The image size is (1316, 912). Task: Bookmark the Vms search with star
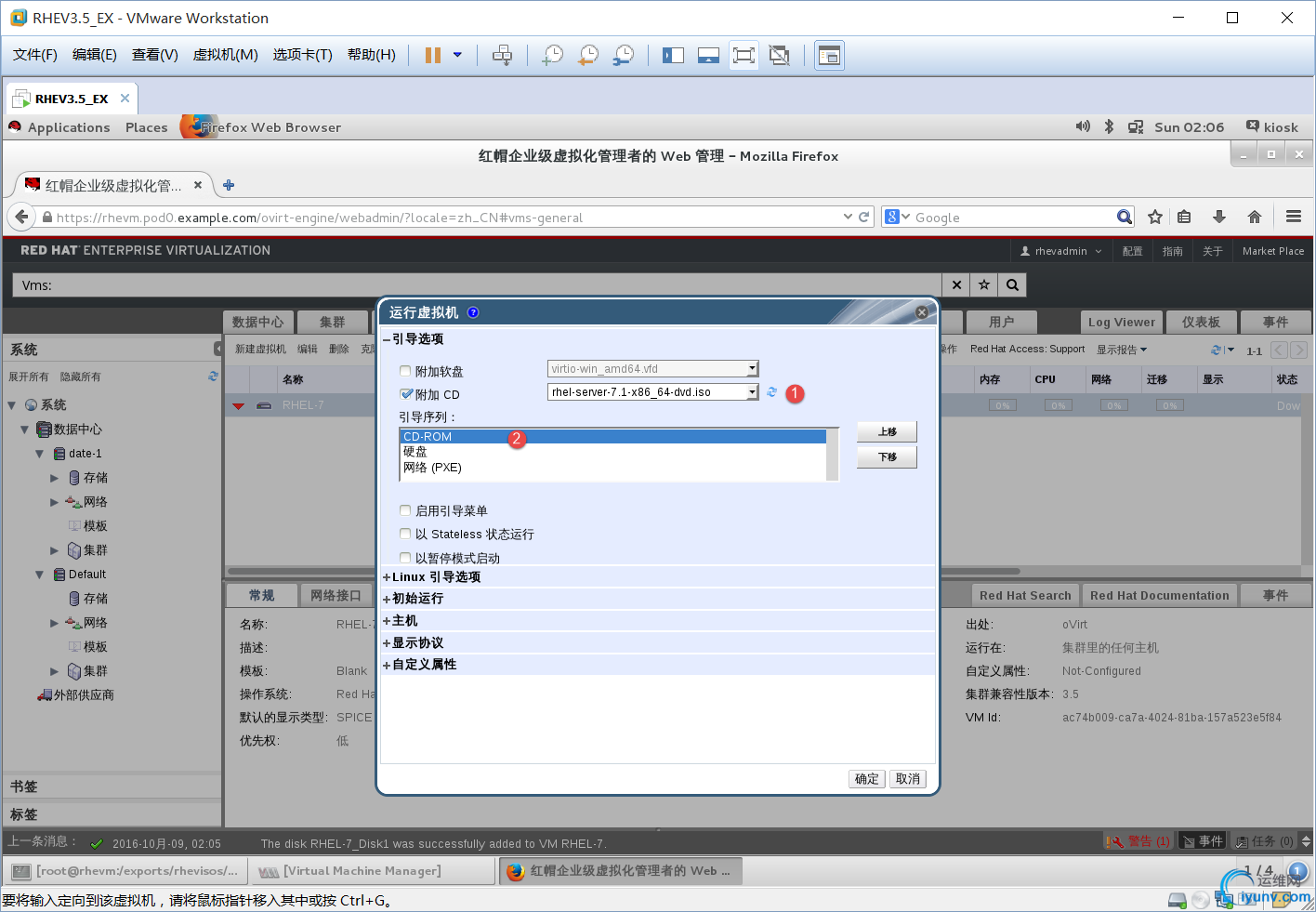984,285
